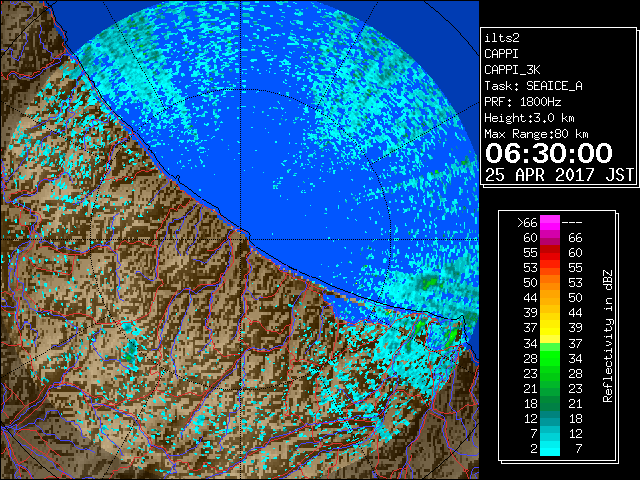Image resolution: width=640 pixels, height=480 pixels.
Task: Click the 'Max Range:80 km' text
Action: 536,134
